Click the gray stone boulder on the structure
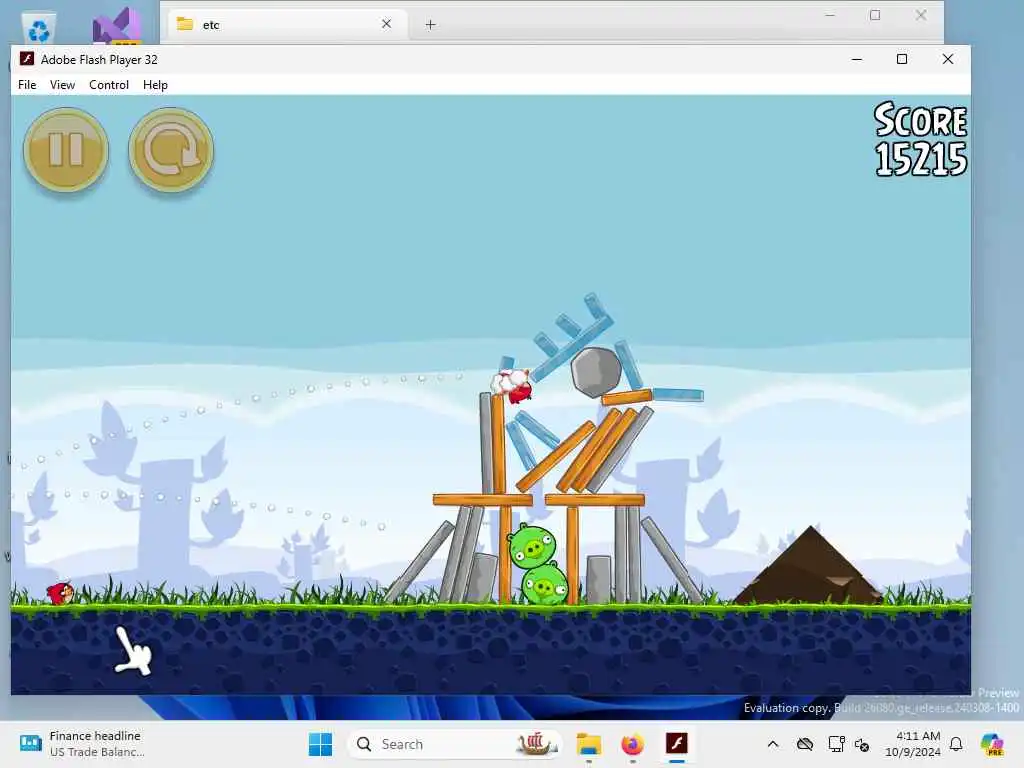This screenshot has height=768, width=1024. pos(596,372)
